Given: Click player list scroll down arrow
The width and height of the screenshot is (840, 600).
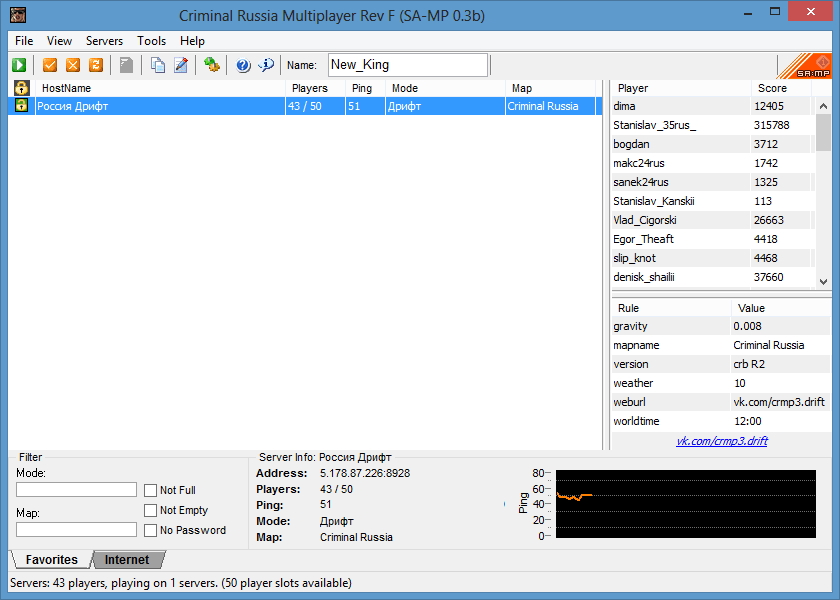Looking at the screenshot, I should point(823,281).
